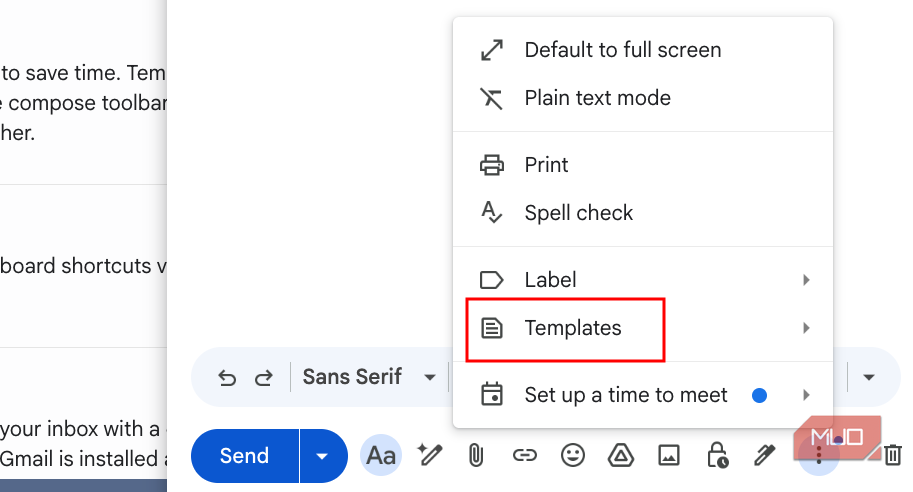Click the spell check icon
The height and width of the screenshot is (492, 913).
coord(491,213)
